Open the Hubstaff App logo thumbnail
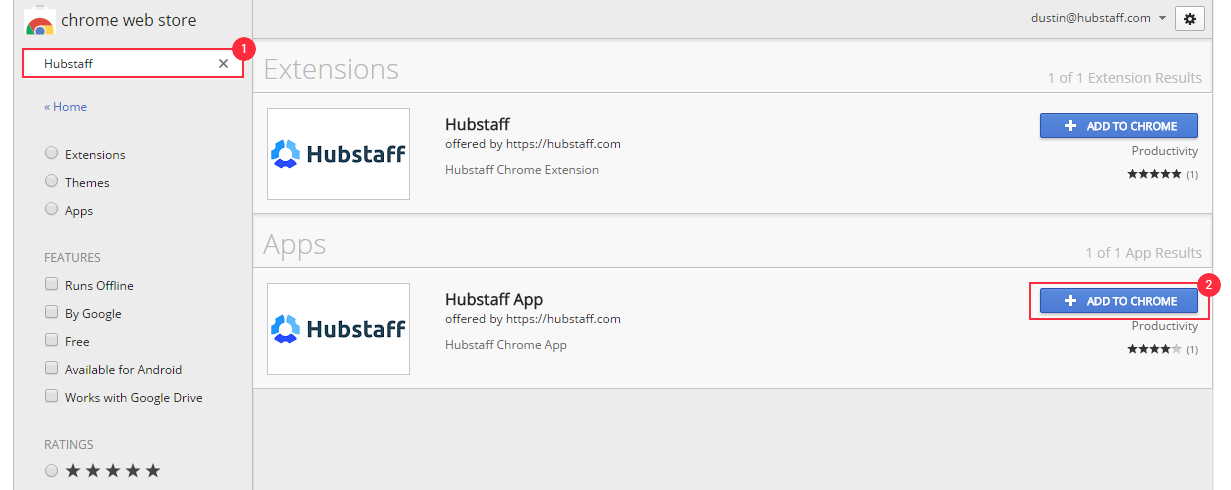Image resolution: width=1231 pixels, height=490 pixels. 338,329
